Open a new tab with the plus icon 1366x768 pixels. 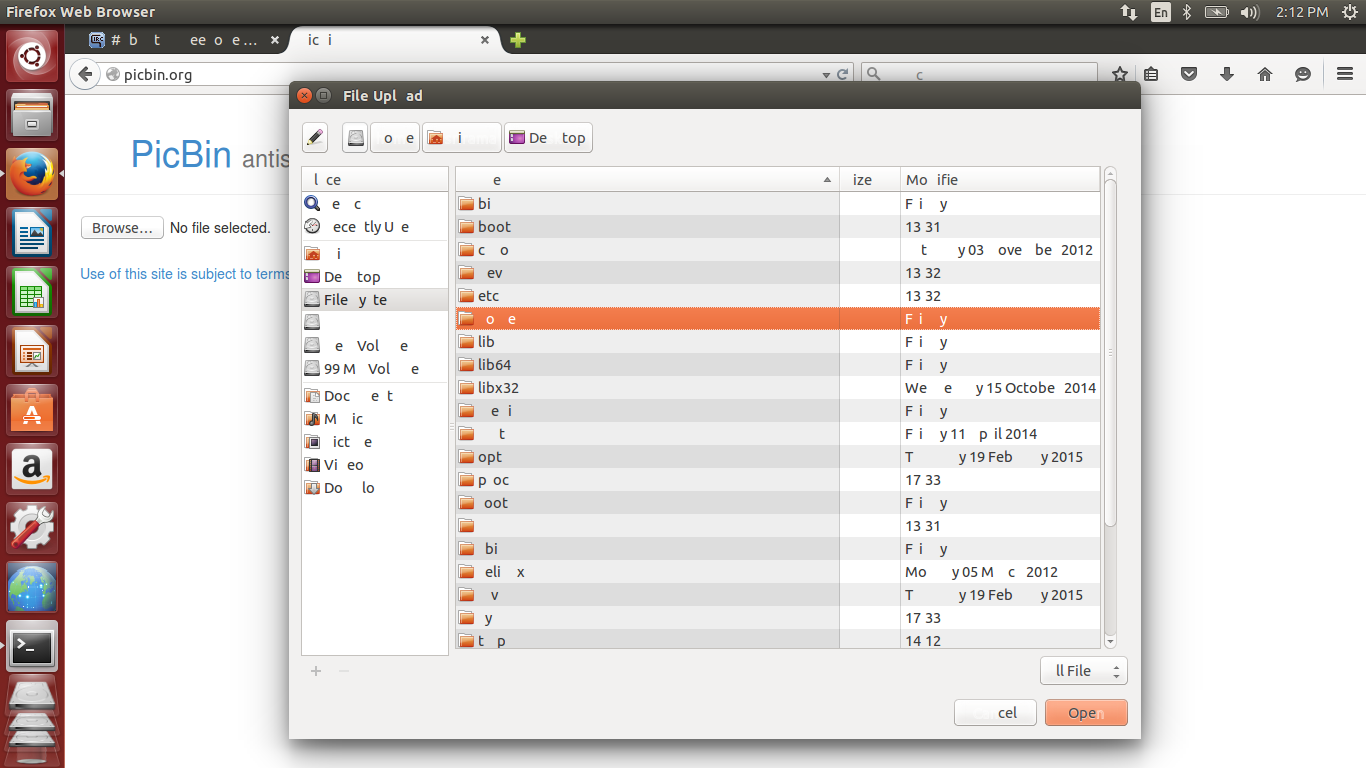click(518, 40)
